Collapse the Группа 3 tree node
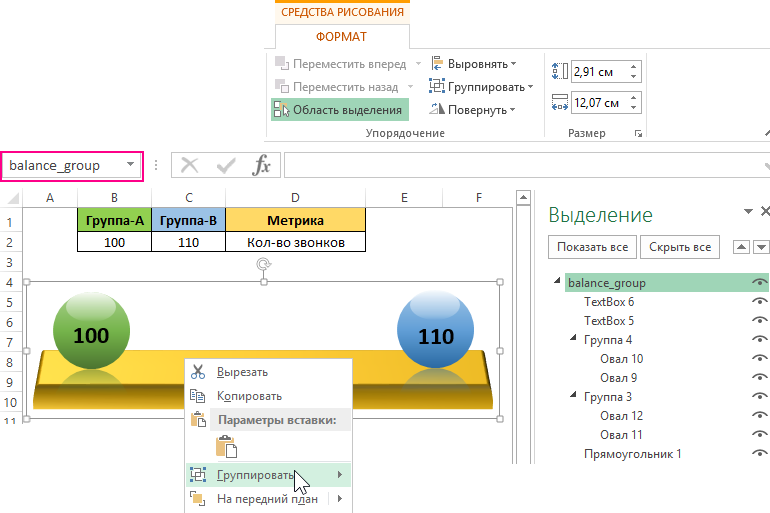 [x=573, y=395]
